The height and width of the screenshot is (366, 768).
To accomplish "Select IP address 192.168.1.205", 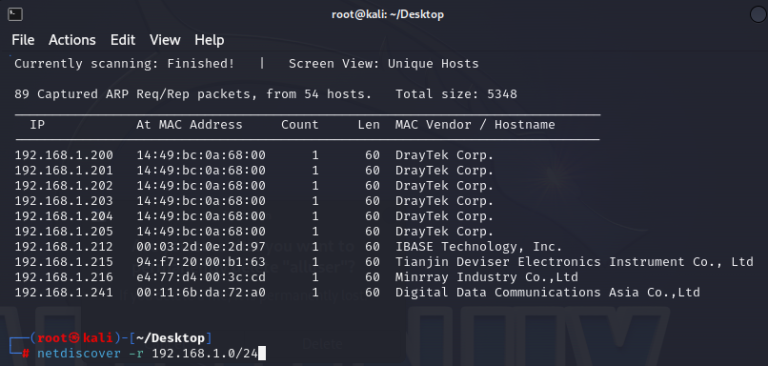I will [64, 231].
